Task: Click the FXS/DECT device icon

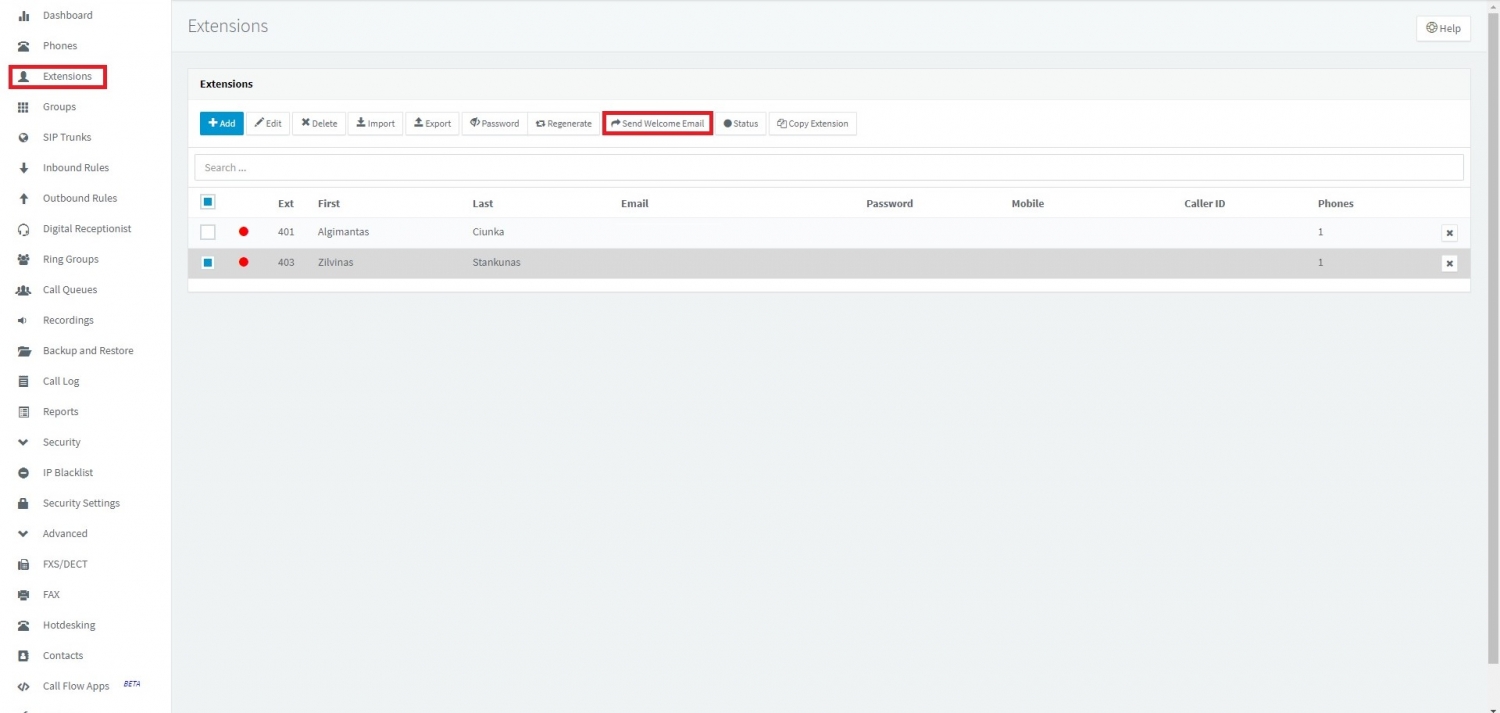Action: 23,564
